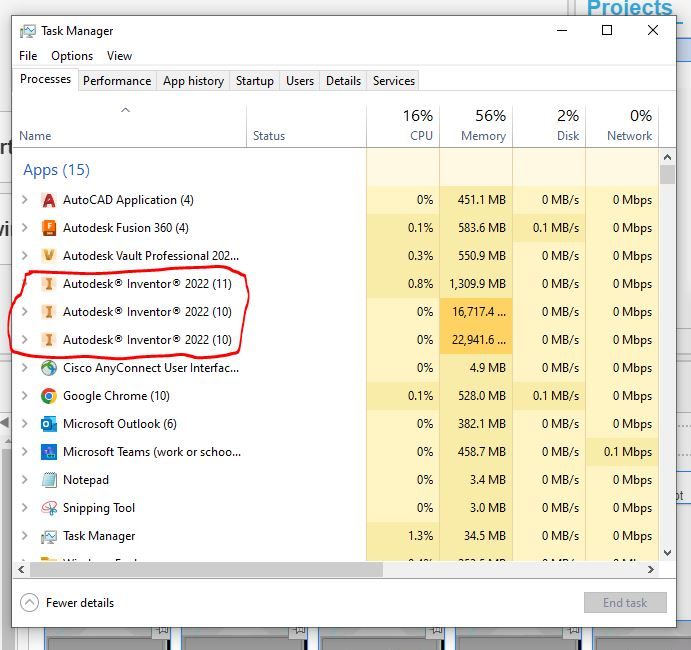The image size is (691, 650).
Task: Open the File menu
Action: tap(28, 56)
